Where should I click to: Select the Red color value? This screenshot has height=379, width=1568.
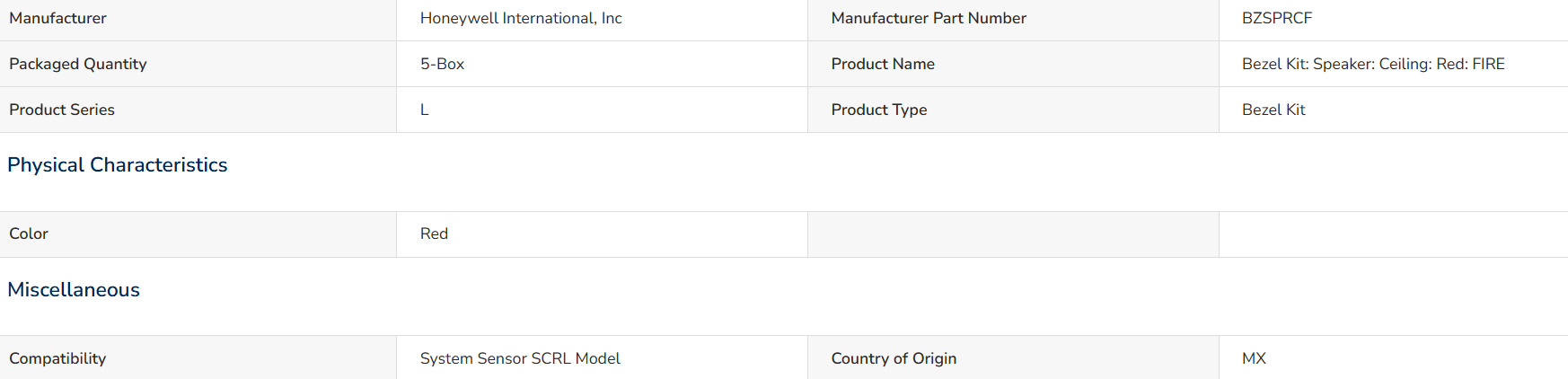(x=434, y=234)
